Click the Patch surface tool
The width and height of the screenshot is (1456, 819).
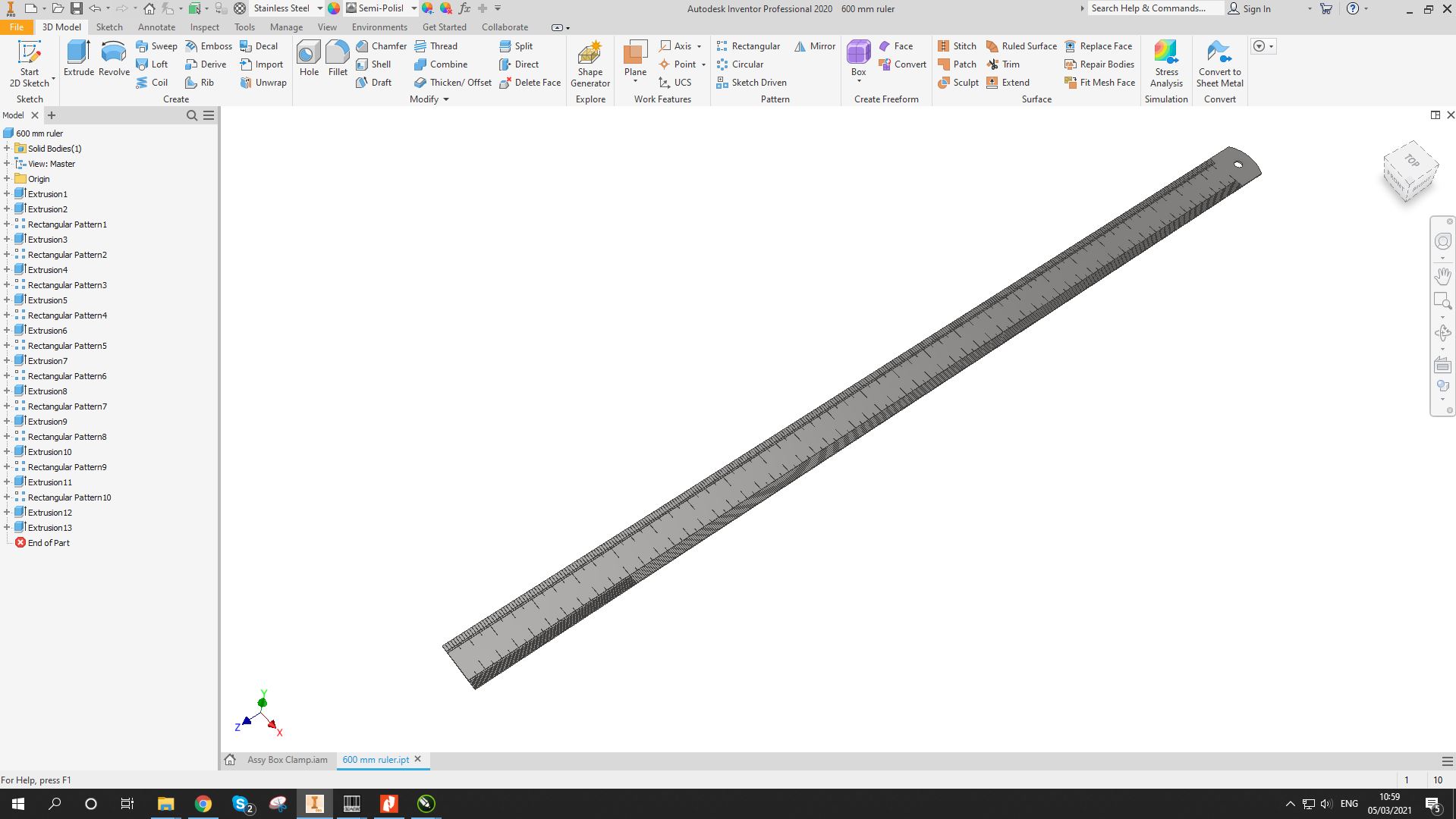[x=957, y=64]
